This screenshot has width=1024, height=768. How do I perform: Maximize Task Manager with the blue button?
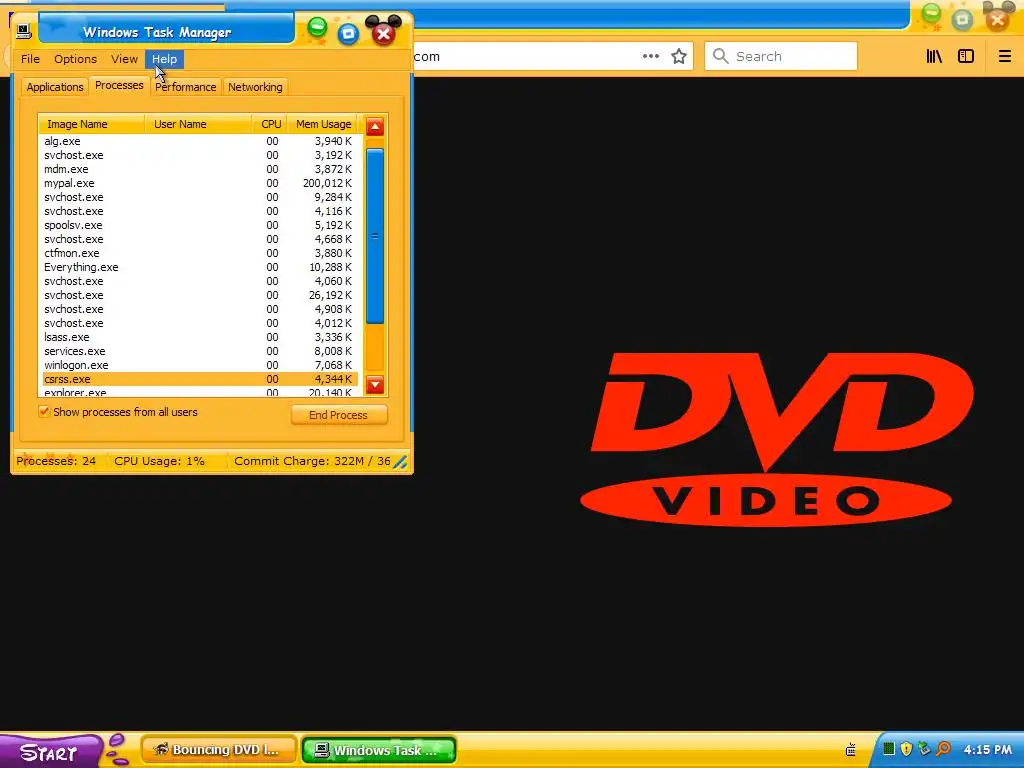(349, 33)
